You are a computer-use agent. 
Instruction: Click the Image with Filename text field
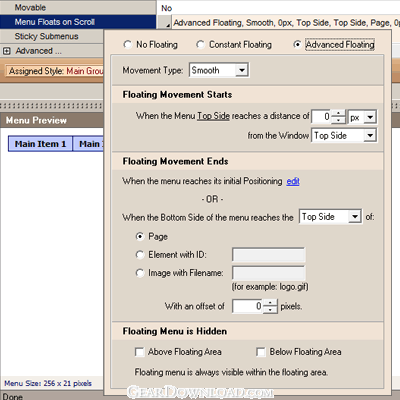[268, 273]
